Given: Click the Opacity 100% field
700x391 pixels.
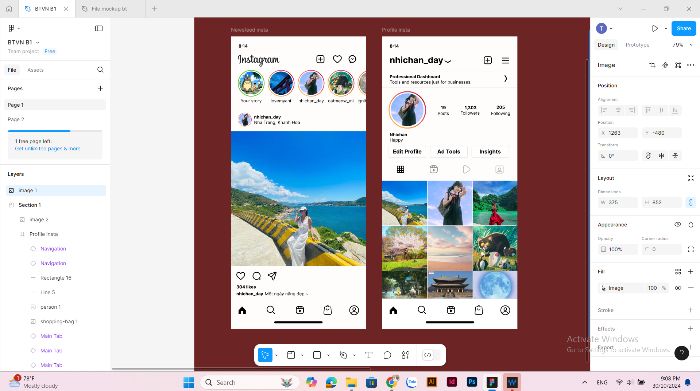Looking at the screenshot, I should coord(618,249).
